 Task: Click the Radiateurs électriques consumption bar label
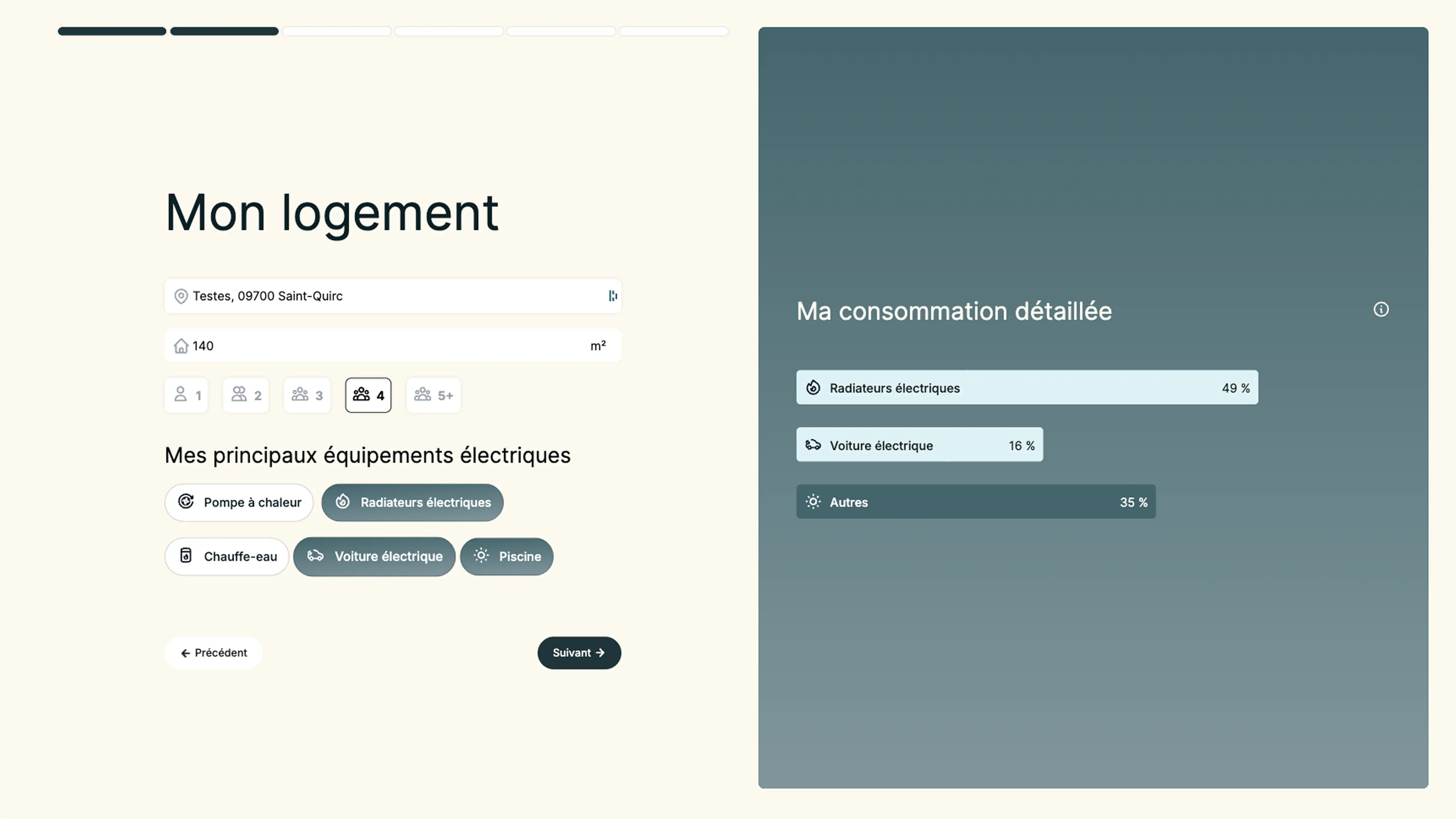(x=895, y=388)
